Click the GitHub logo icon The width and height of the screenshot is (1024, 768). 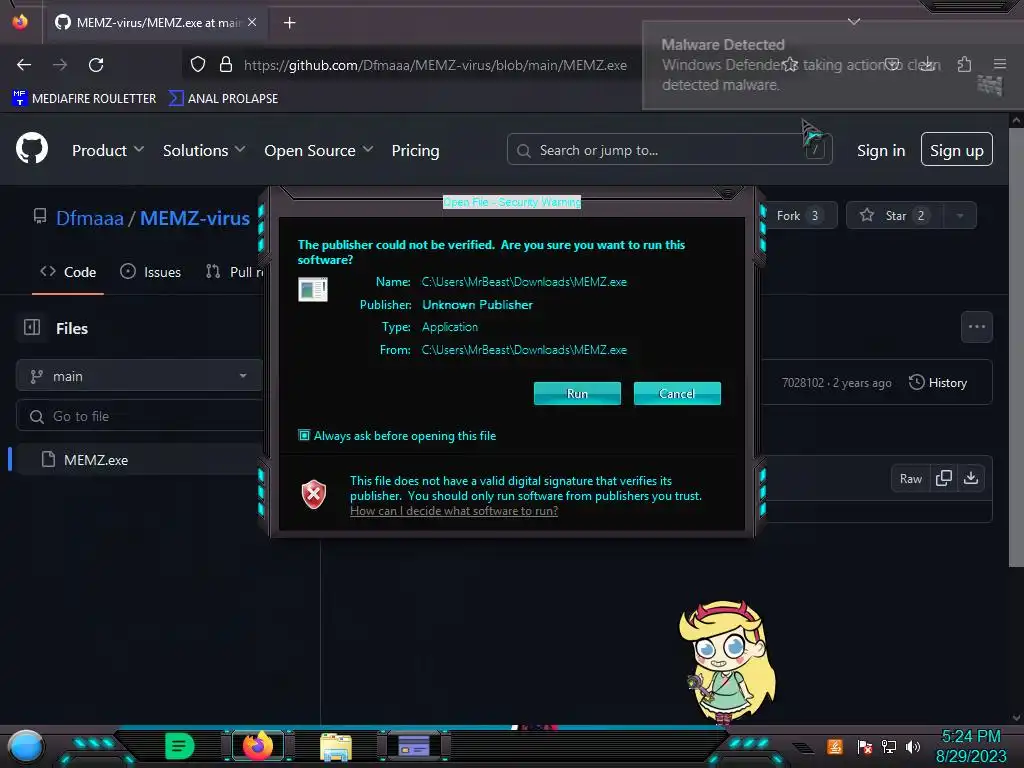click(32, 149)
